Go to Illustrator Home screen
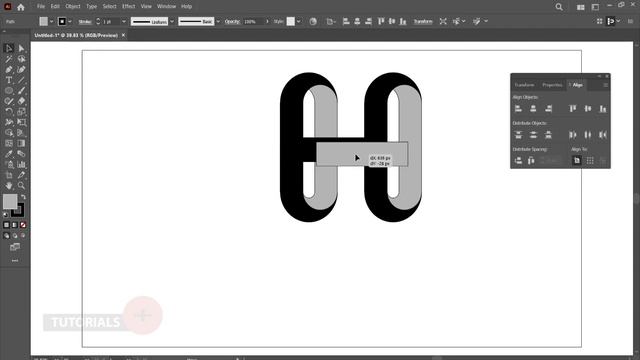This screenshot has width=640, height=360. 21,7
